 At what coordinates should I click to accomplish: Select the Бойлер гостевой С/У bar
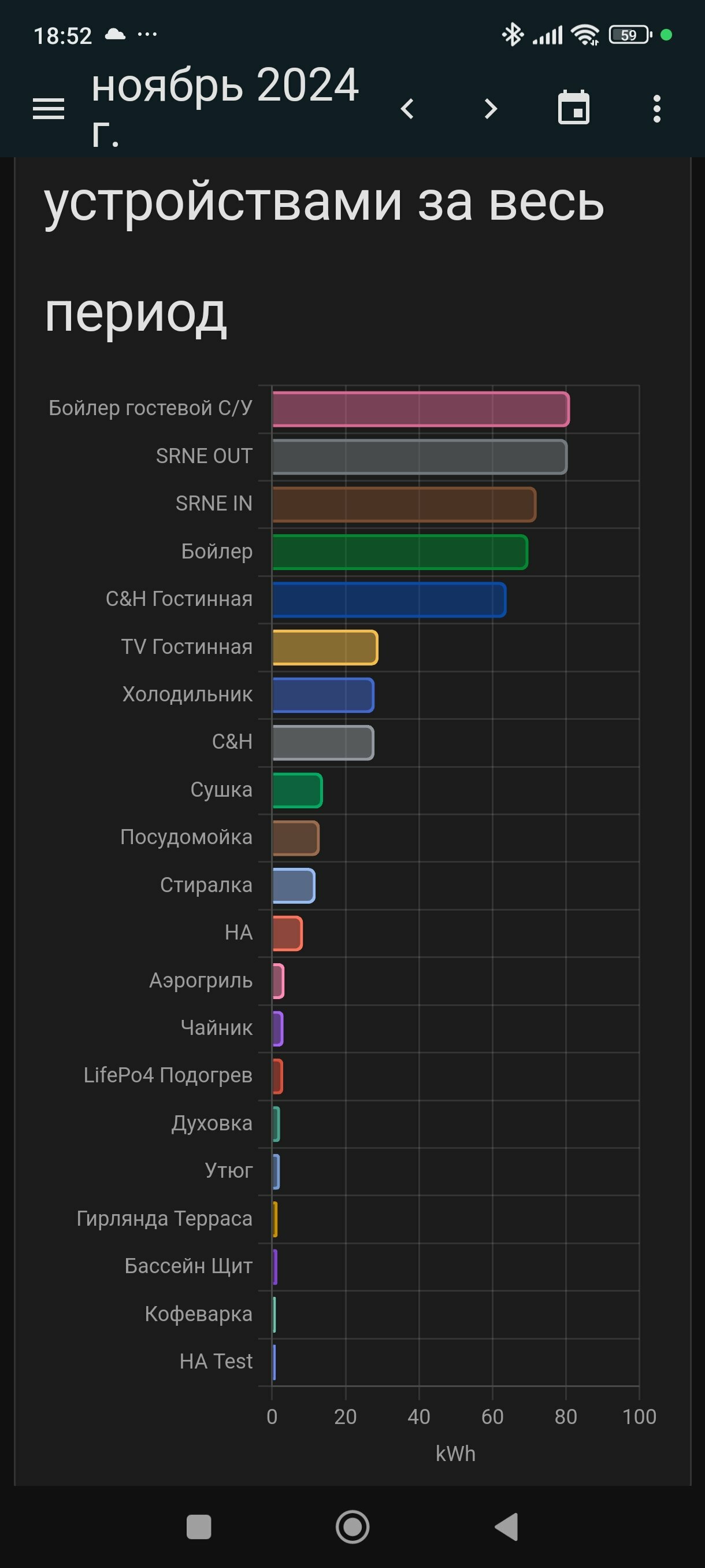pyautogui.click(x=421, y=409)
